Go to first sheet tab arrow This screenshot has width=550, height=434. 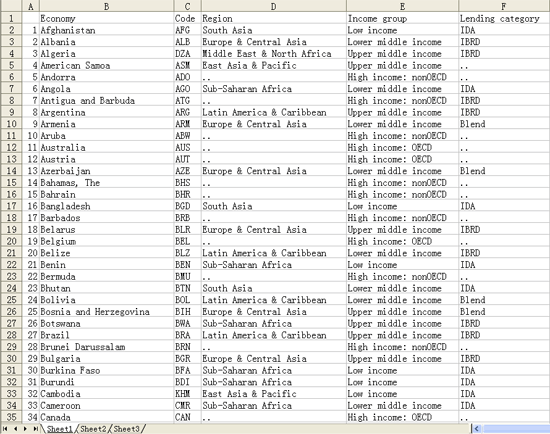5,428
